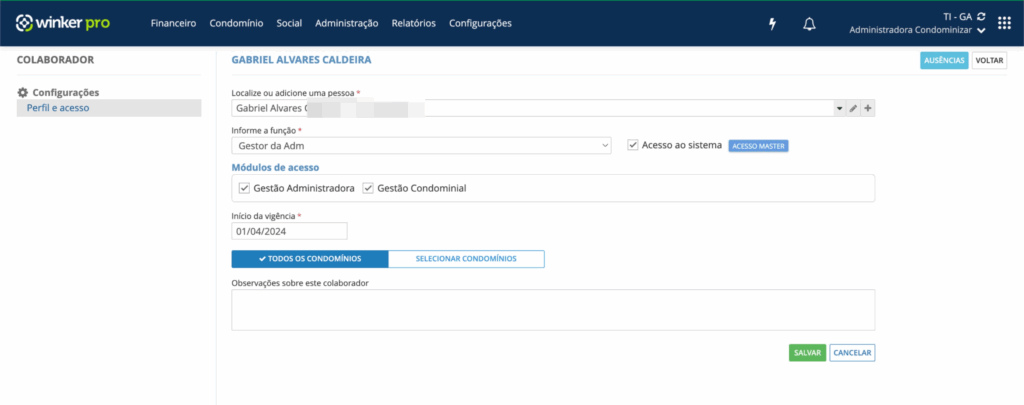Screen dimensions: 1024x405
Task: Expand the person search dropdown arrow
Action: coord(840,108)
